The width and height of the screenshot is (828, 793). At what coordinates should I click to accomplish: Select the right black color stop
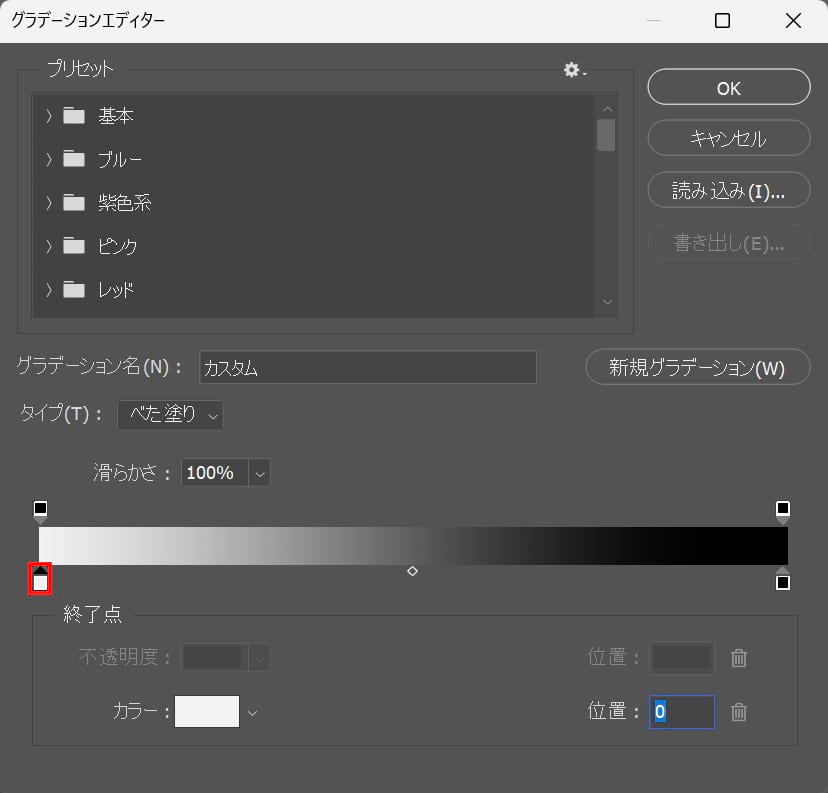tap(785, 580)
